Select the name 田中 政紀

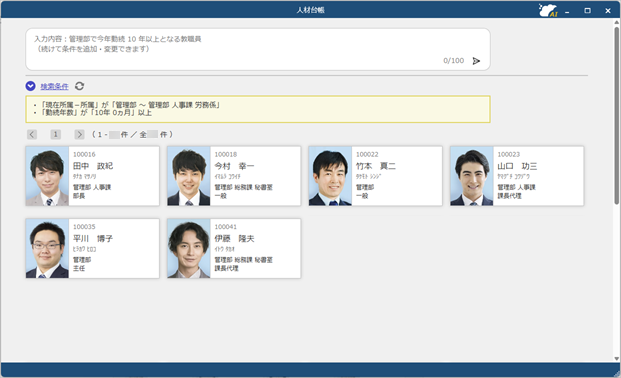(93, 166)
